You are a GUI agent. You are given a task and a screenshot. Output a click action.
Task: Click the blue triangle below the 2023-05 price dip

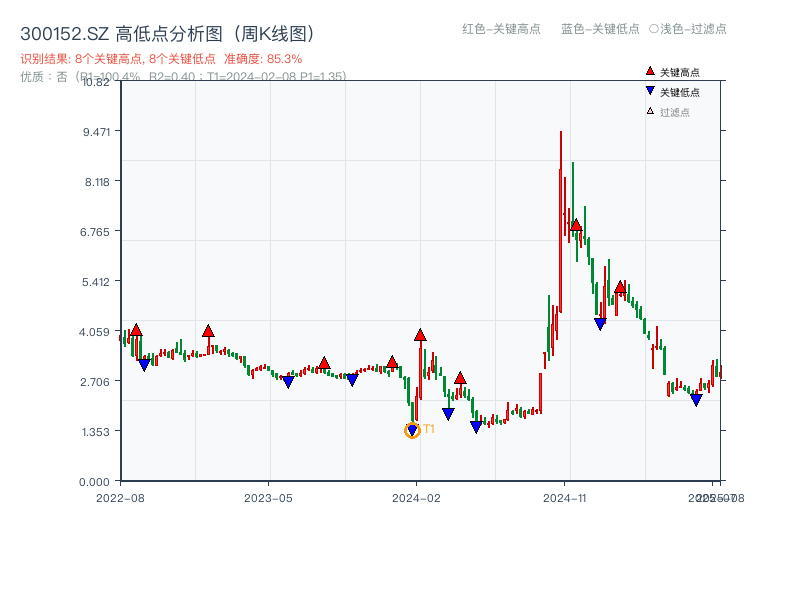[288, 380]
